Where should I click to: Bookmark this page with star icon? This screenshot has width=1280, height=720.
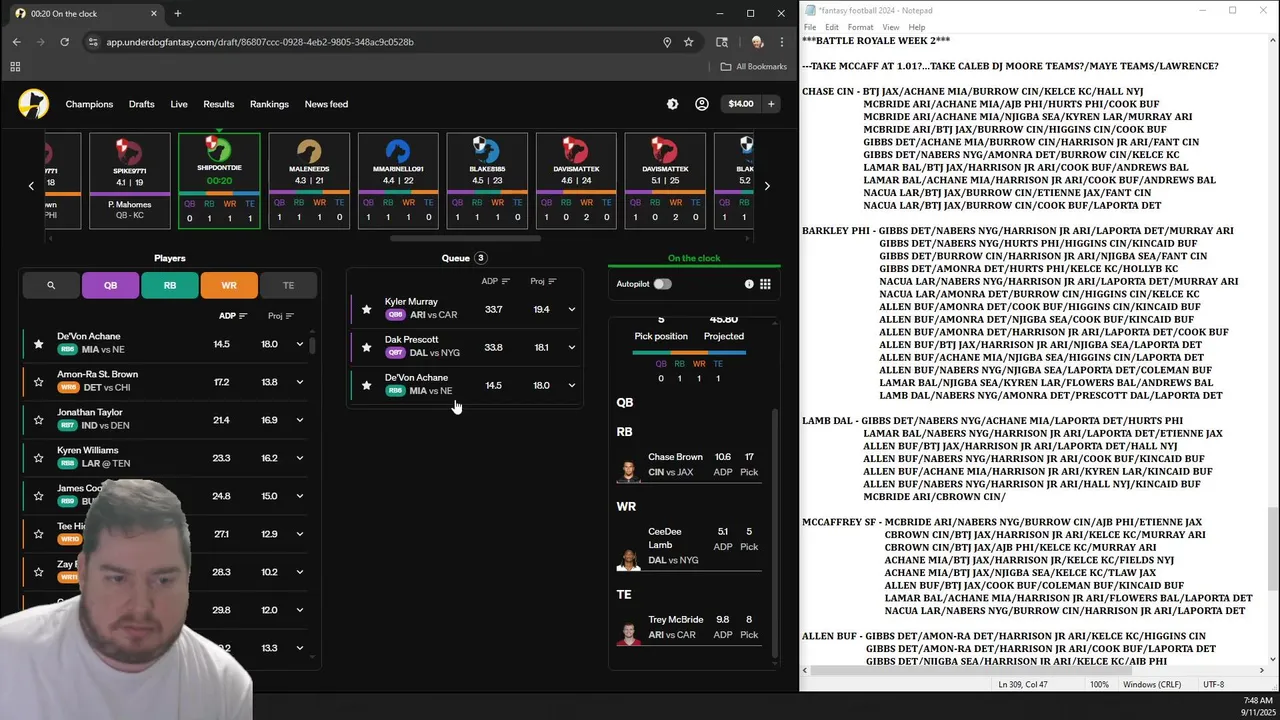689,42
